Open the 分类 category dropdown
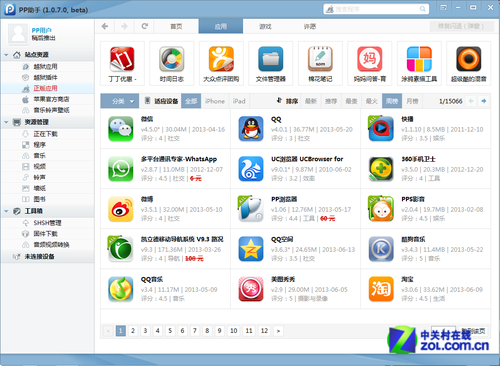This screenshot has height=366, width=500. (119, 101)
